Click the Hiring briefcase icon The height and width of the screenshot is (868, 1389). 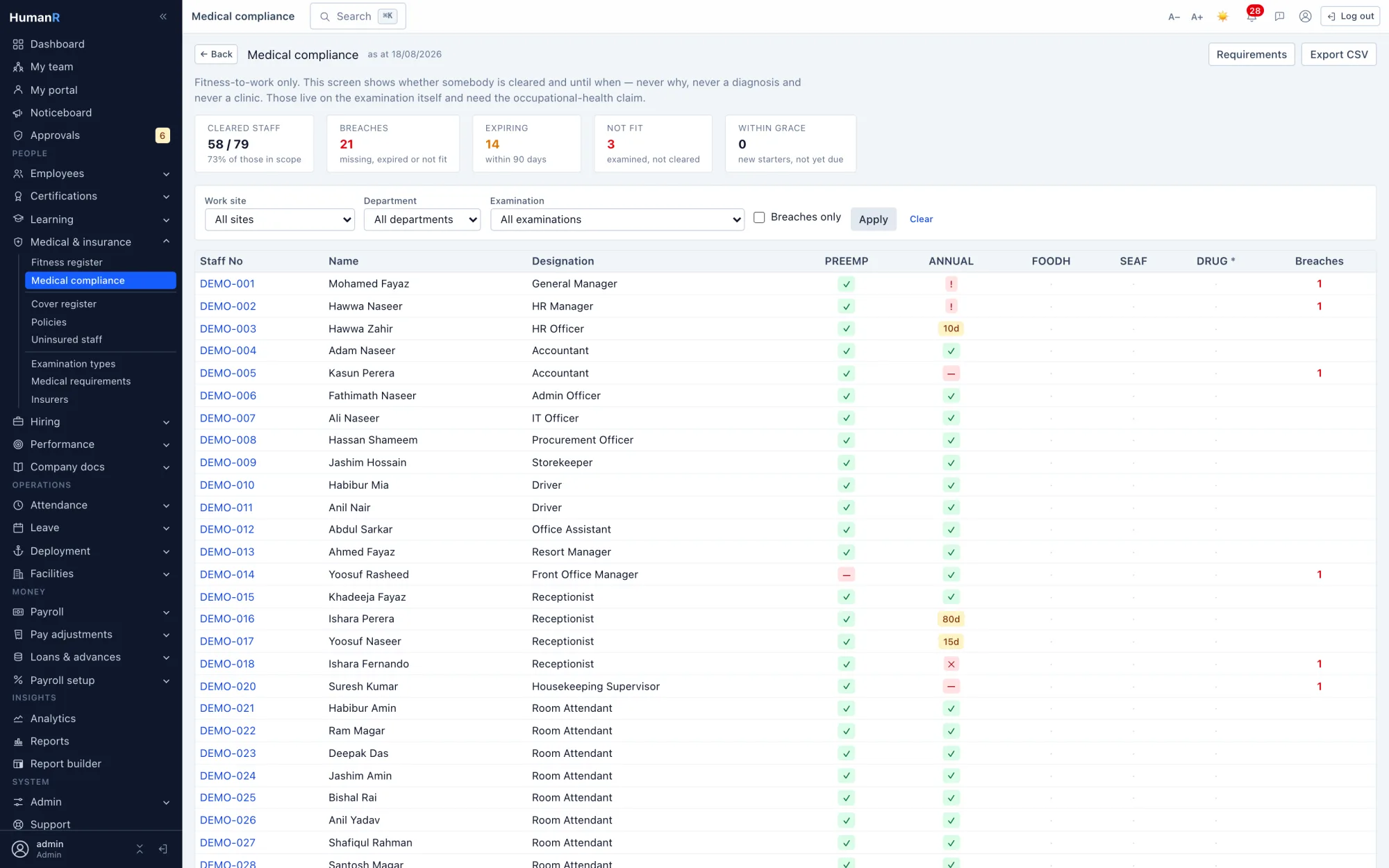coord(18,422)
